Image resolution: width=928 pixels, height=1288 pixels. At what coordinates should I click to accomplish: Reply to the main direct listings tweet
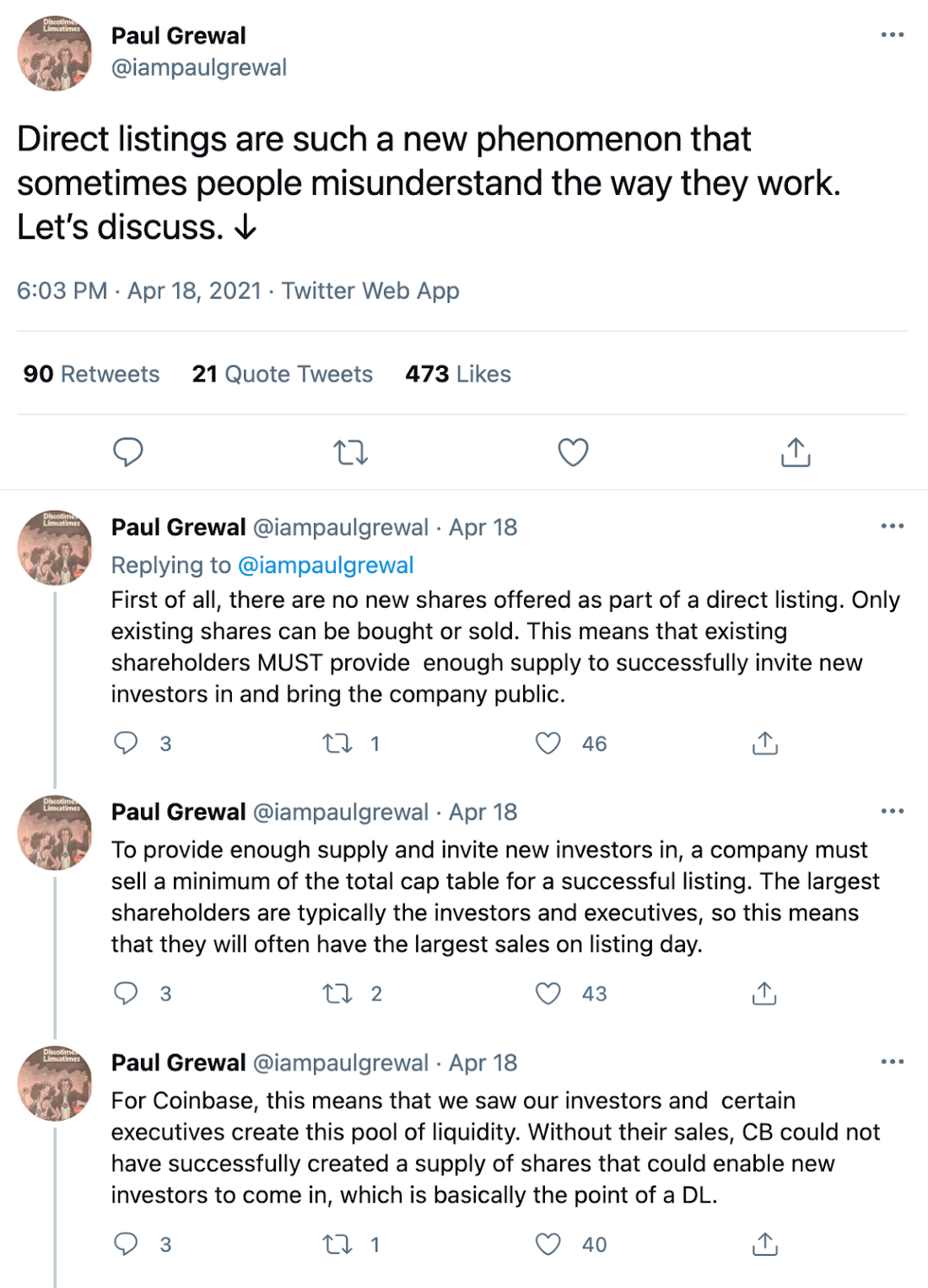[x=128, y=452]
